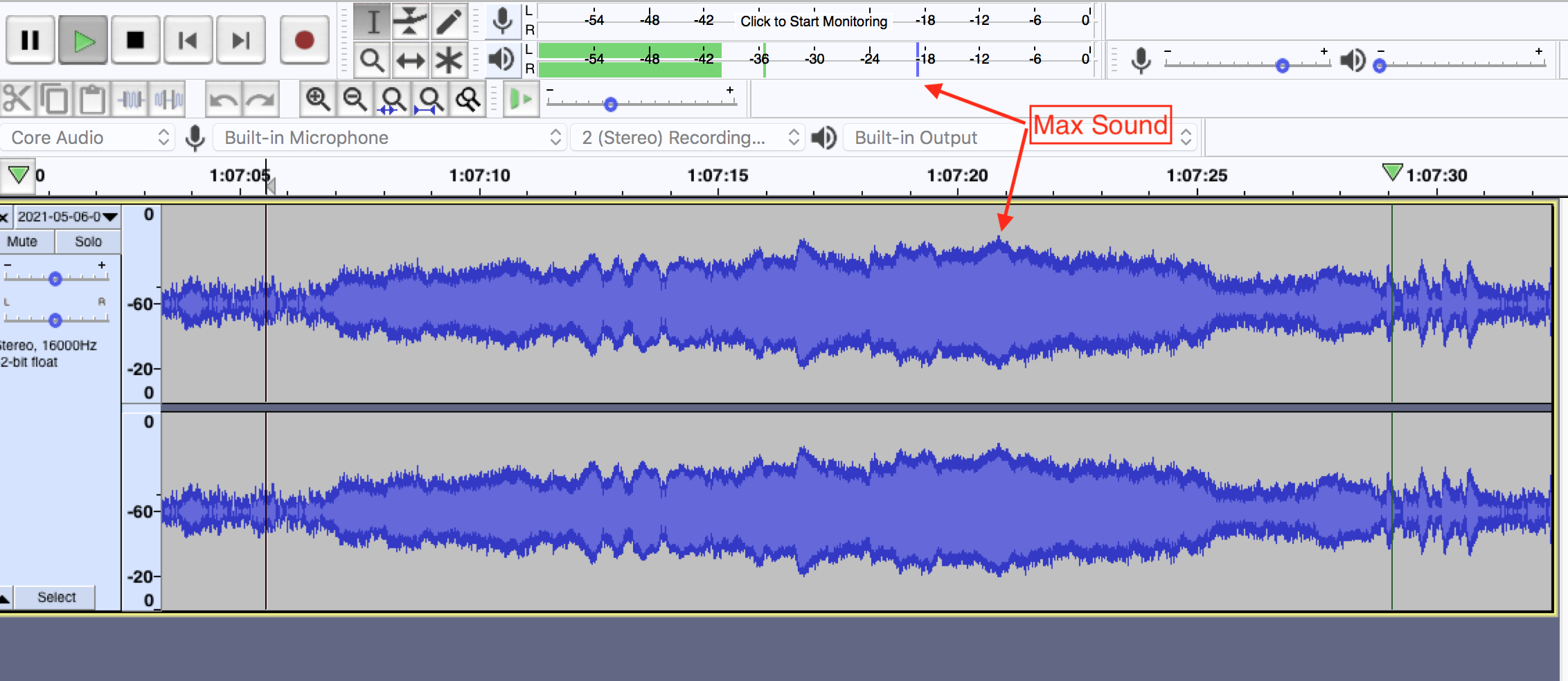Start recording with the red Record button
Viewport: 1568px width, 681px height.
(x=304, y=40)
